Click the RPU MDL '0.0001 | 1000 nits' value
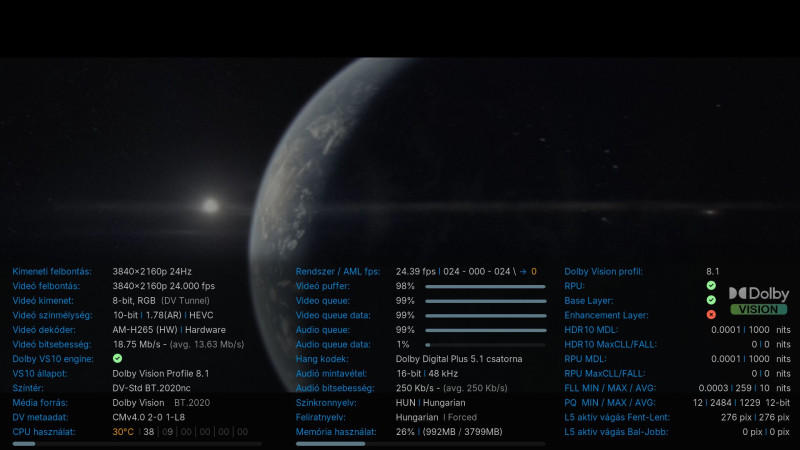The image size is (800, 450). [751, 359]
